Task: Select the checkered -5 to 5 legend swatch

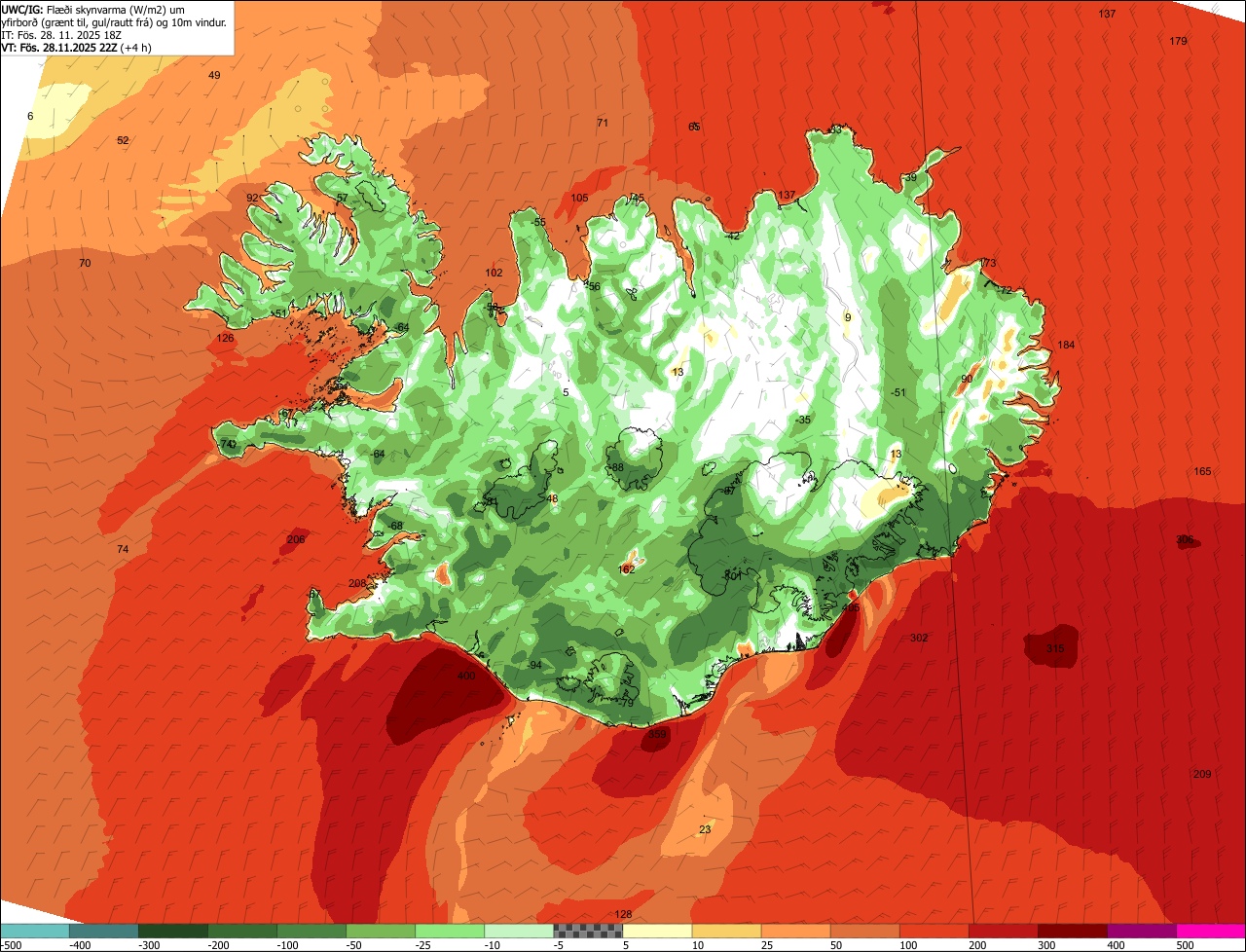Action: [588, 931]
